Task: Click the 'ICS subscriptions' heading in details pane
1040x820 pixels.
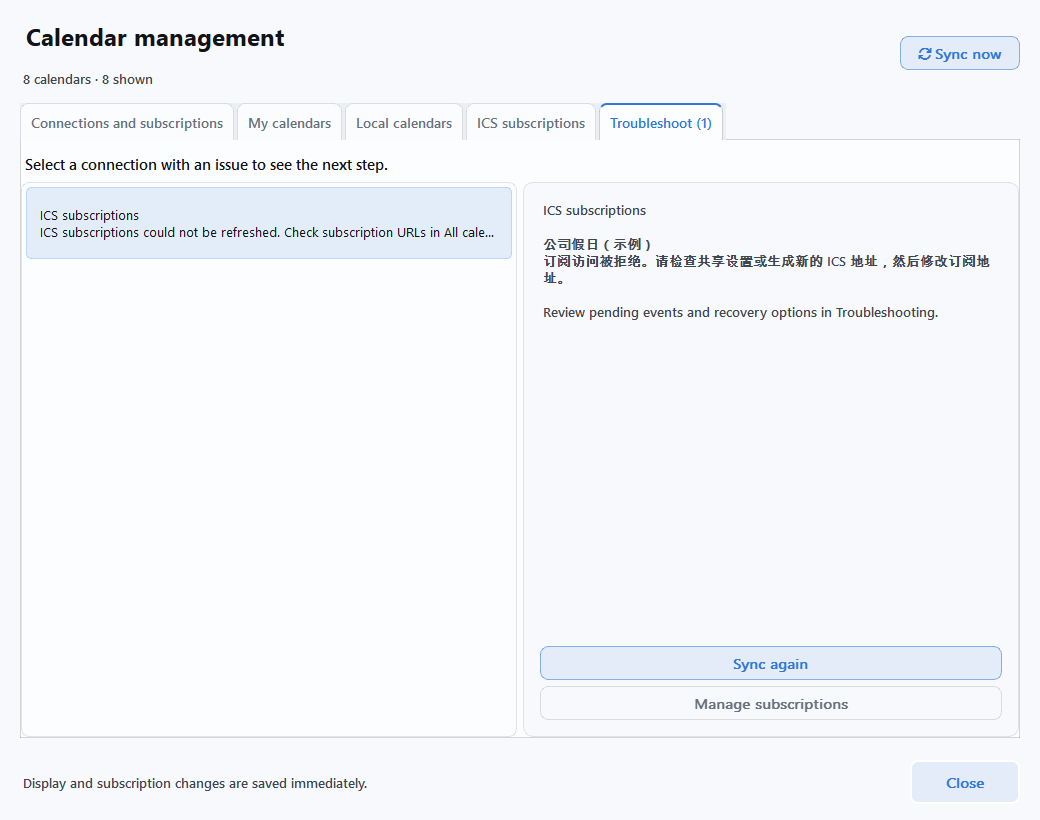Action: click(x=594, y=210)
